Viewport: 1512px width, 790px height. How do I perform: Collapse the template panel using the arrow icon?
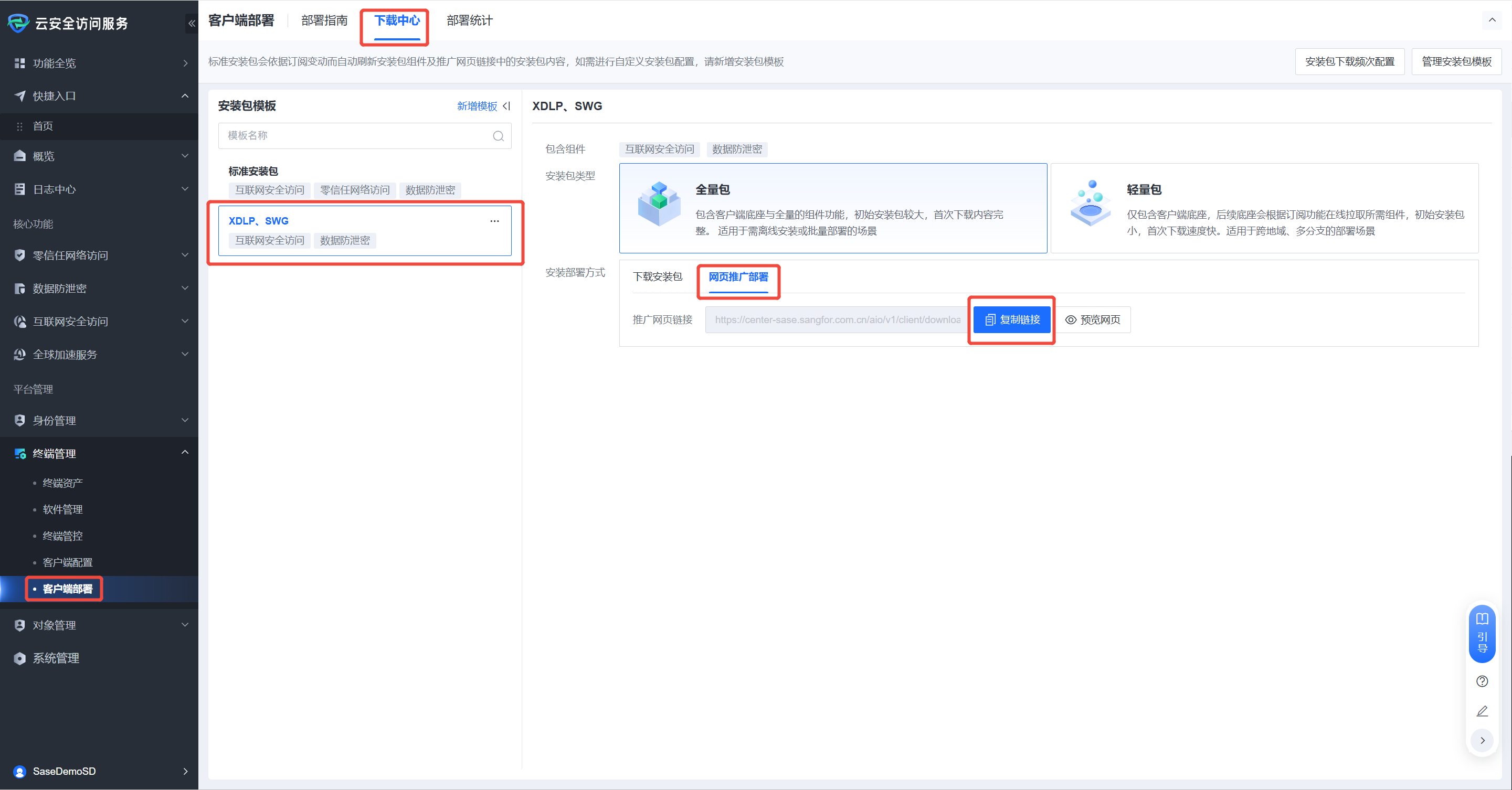point(507,106)
